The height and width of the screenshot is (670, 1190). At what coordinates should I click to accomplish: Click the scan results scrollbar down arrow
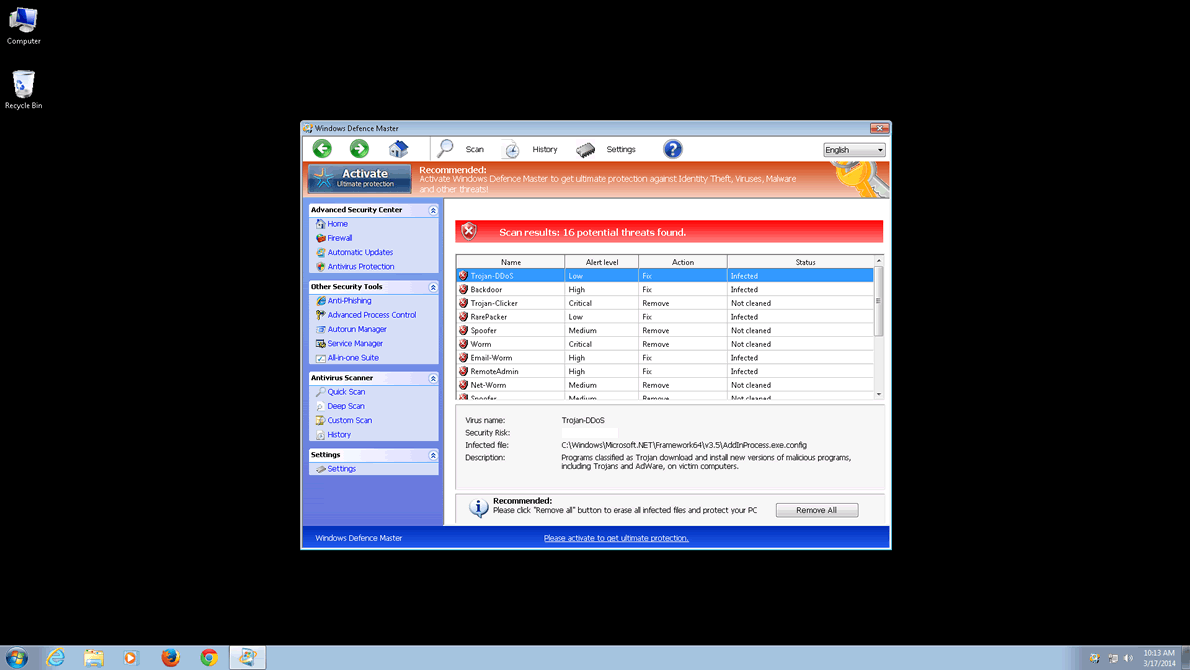click(x=879, y=394)
